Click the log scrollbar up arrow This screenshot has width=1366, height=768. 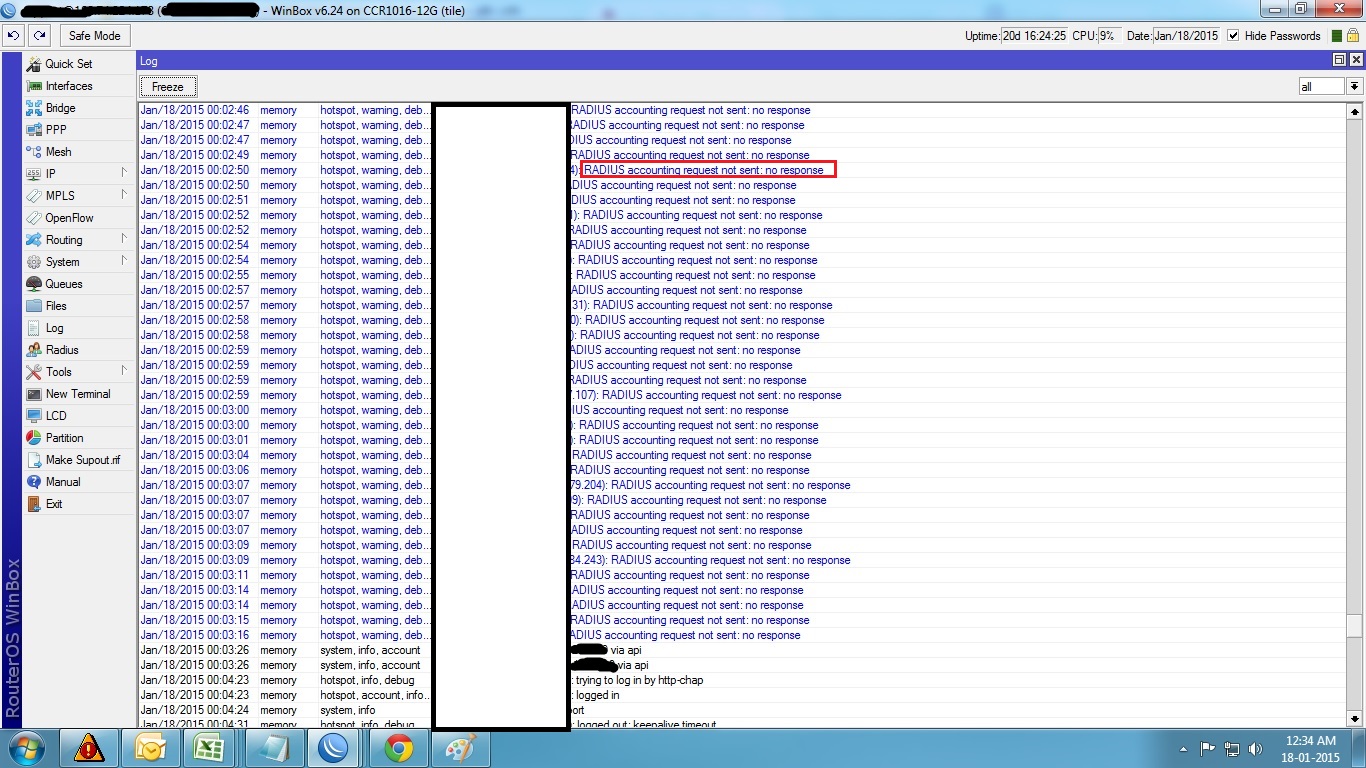(x=1354, y=111)
